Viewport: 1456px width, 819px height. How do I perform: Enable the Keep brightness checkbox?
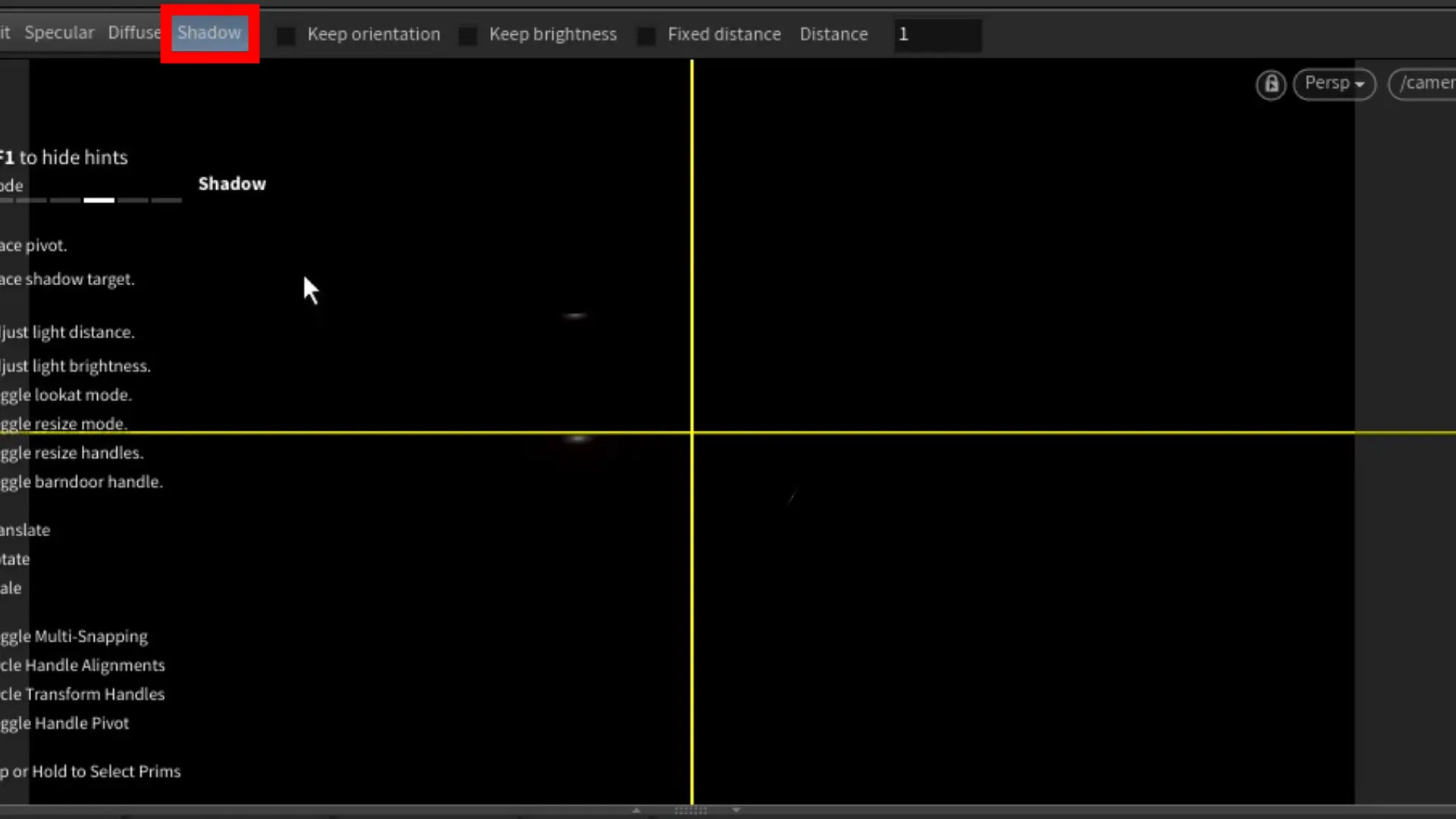pyautogui.click(x=468, y=36)
